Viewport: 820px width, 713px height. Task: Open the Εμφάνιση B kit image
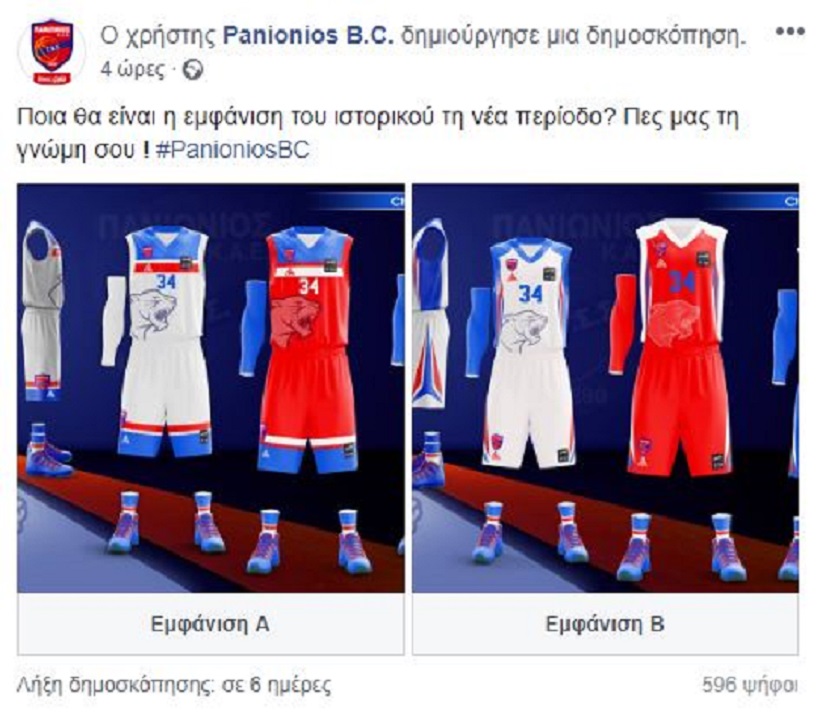pos(606,388)
